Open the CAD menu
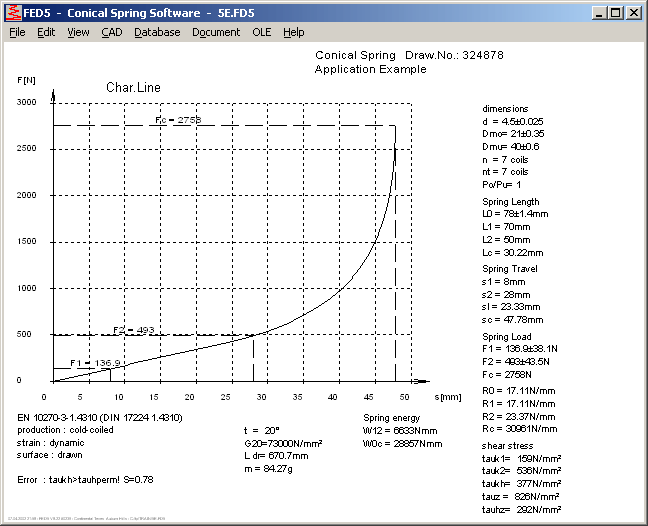The image size is (648, 526). pyautogui.click(x=112, y=32)
